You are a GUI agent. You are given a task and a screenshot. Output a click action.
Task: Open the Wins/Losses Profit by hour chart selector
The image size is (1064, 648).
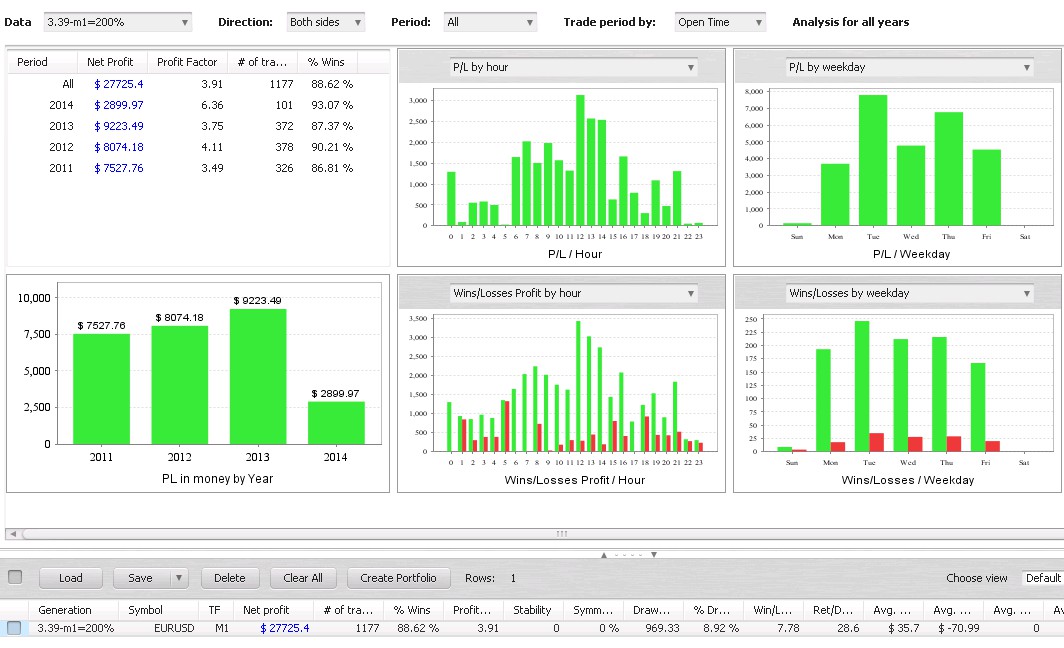coord(574,293)
